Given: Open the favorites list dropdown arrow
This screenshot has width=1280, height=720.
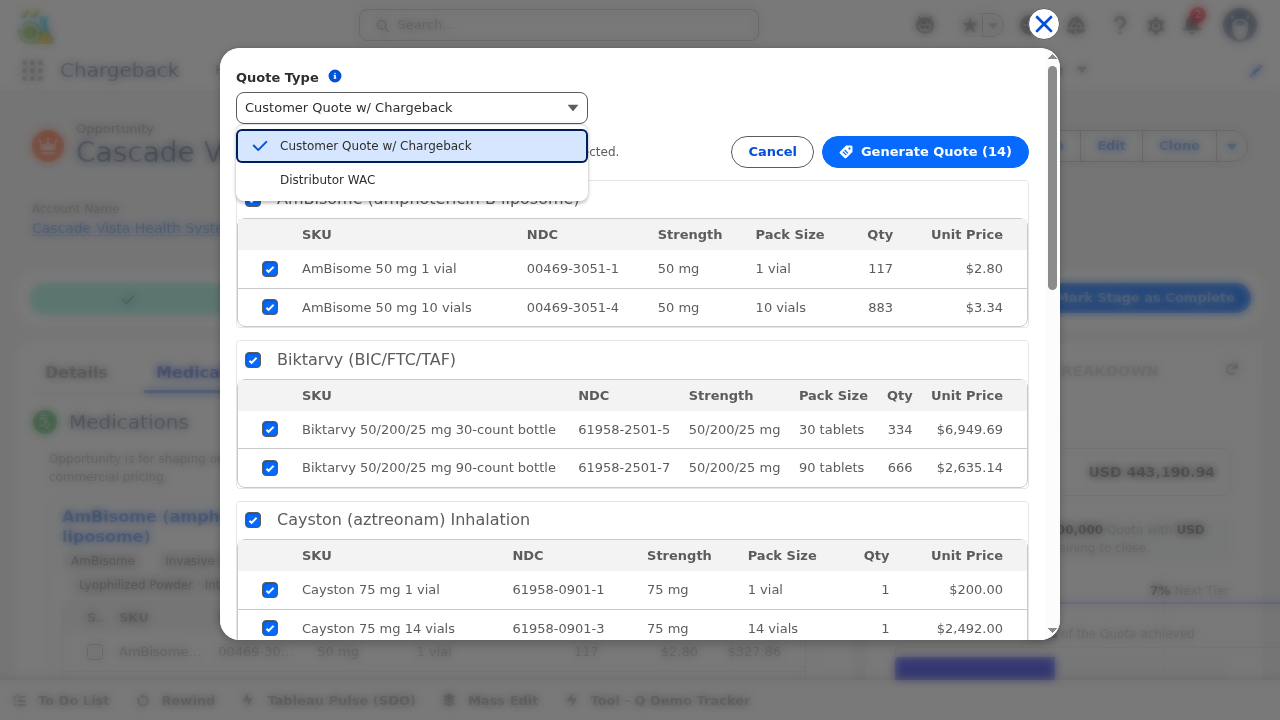Looking at the screenshot, I should click(992, 25).
